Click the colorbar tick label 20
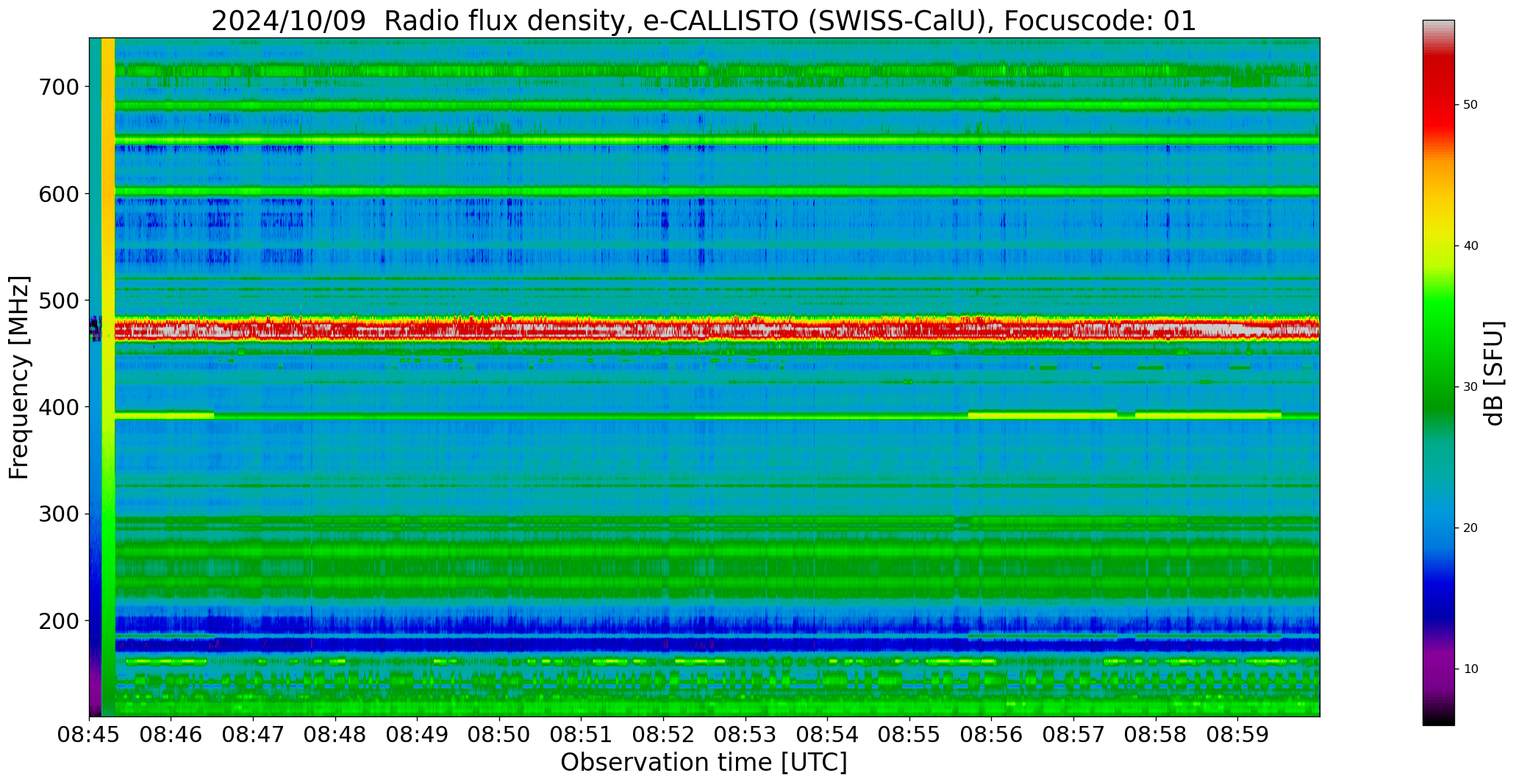Screen dimensions: 1516x784 [x=1470, y=528]
